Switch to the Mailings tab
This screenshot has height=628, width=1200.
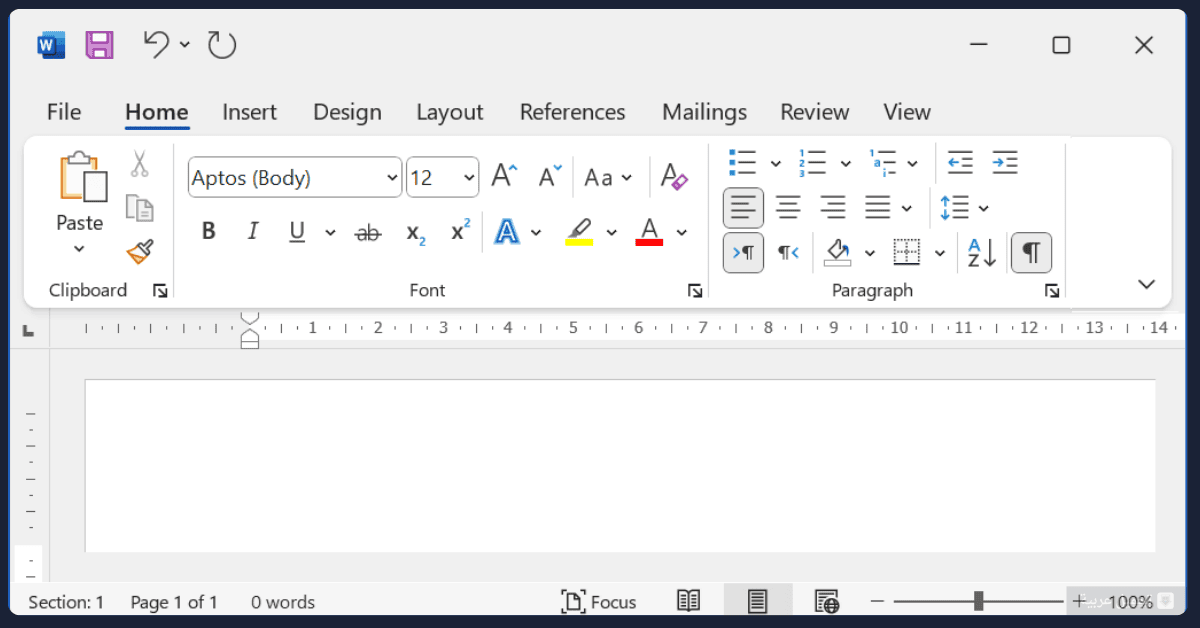pyautogui.click(x=704, y=112)
